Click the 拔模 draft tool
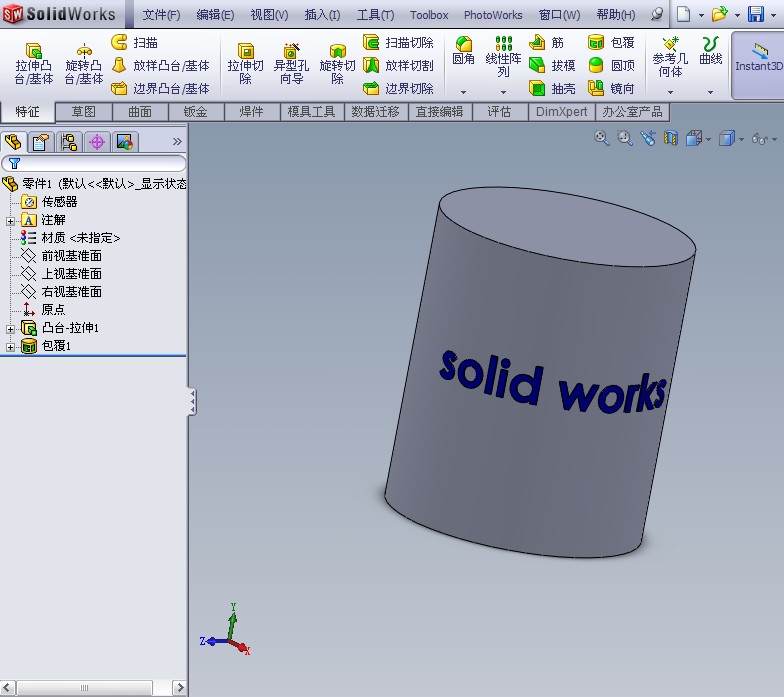Image resolution: width=784 pixels, height=697 pixels. click(x=552, y=66)
